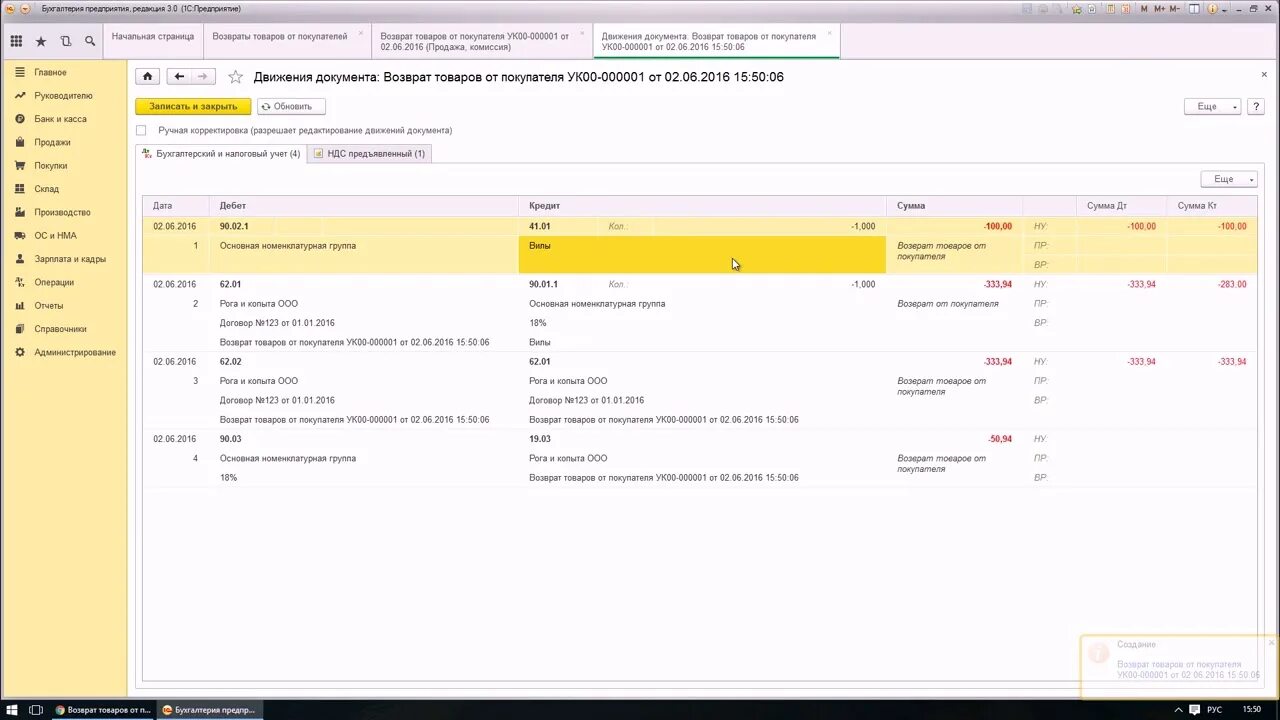Close the Возвраты товаров от покупателей tab
Image resolution: width=1280 pixels, height=720 pixels.
click(x=361, y=33)
